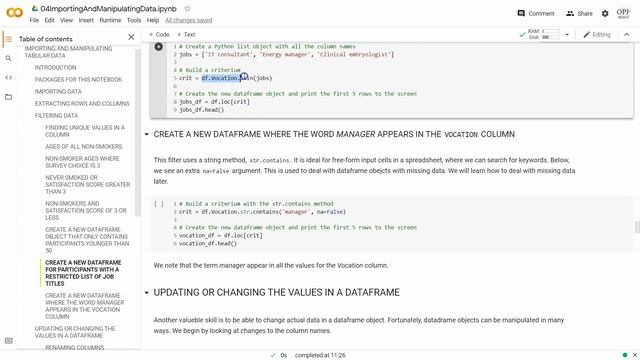The width and height of the screenshot is (640, 360).
Task: Open the Tools menu
Action: (134, 20)
